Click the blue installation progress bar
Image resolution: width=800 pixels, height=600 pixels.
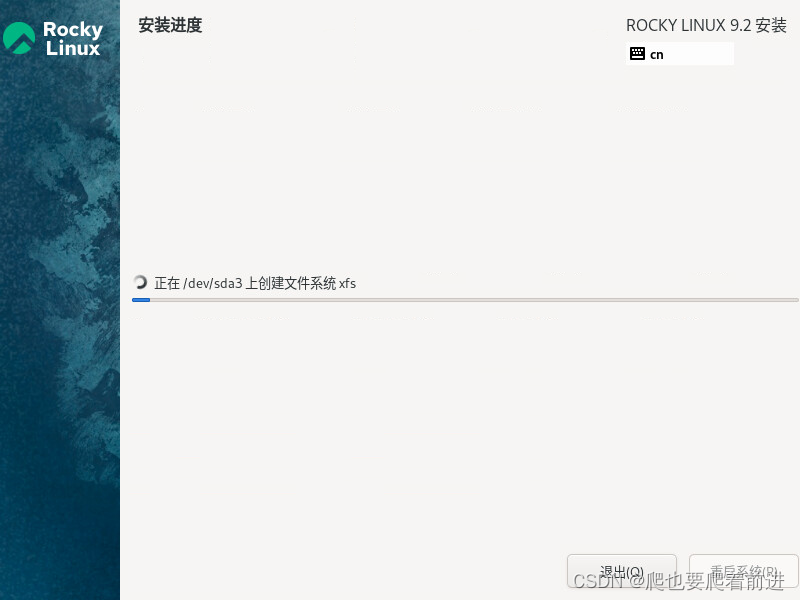click(x=141, y=298)
